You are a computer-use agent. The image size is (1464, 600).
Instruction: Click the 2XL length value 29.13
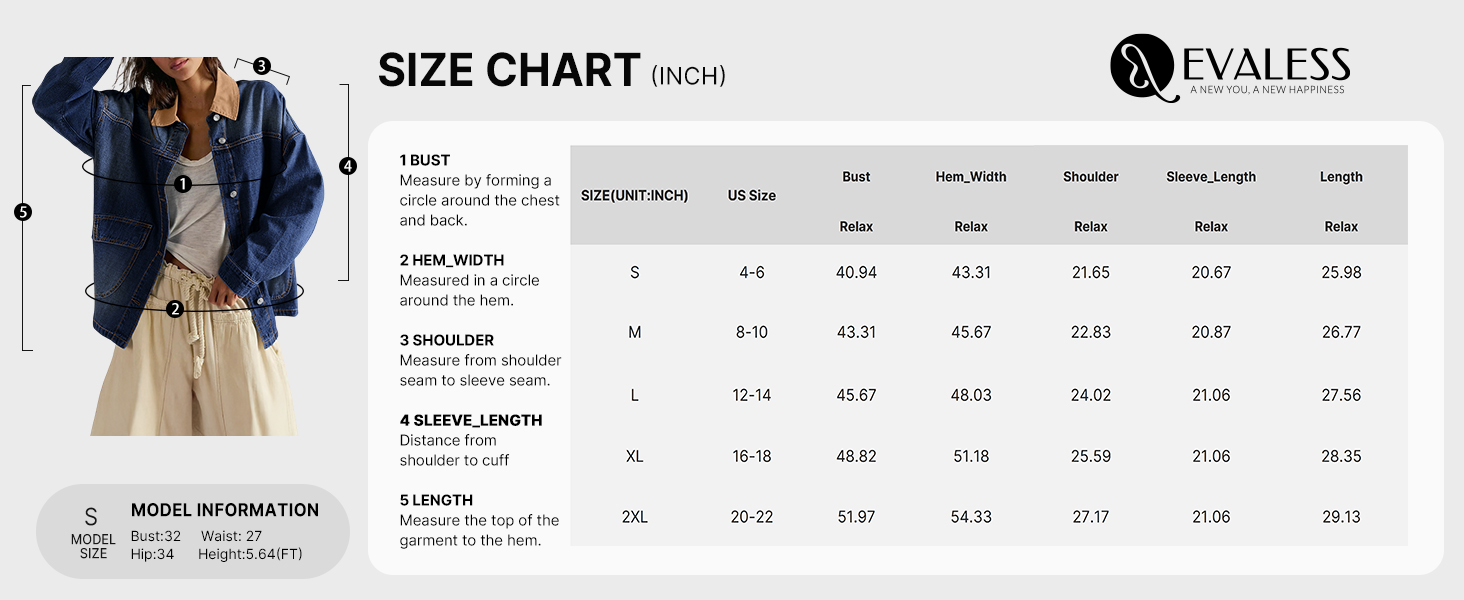1341,517
